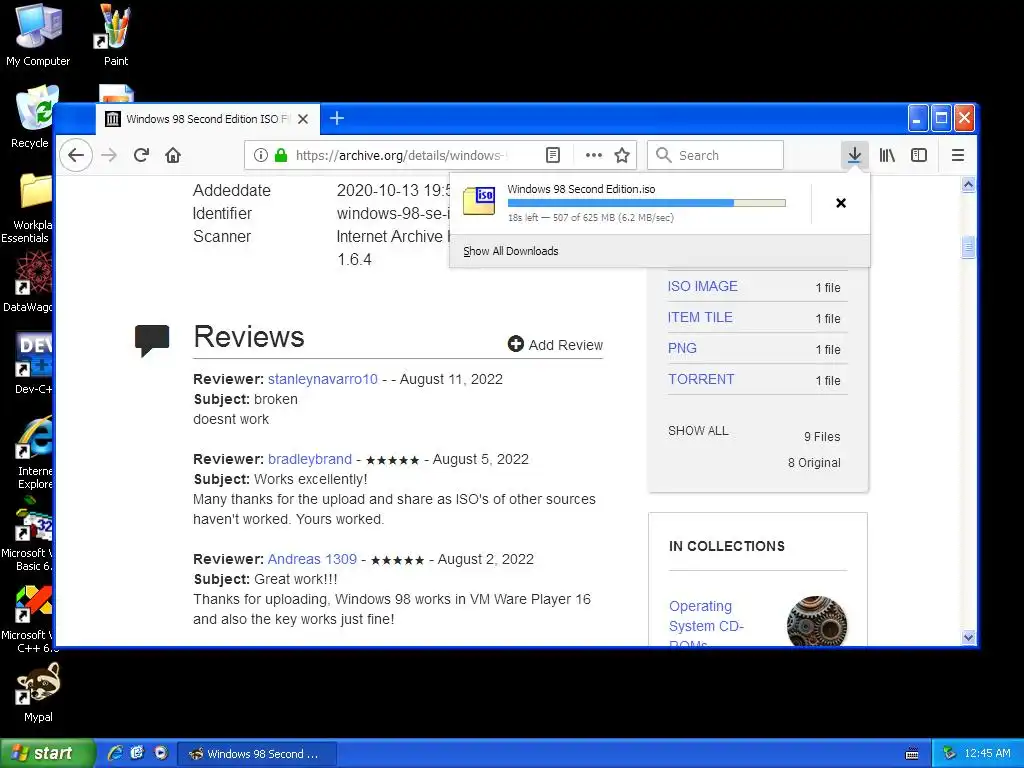Click the 'Scanner' label

click(222, 236)
